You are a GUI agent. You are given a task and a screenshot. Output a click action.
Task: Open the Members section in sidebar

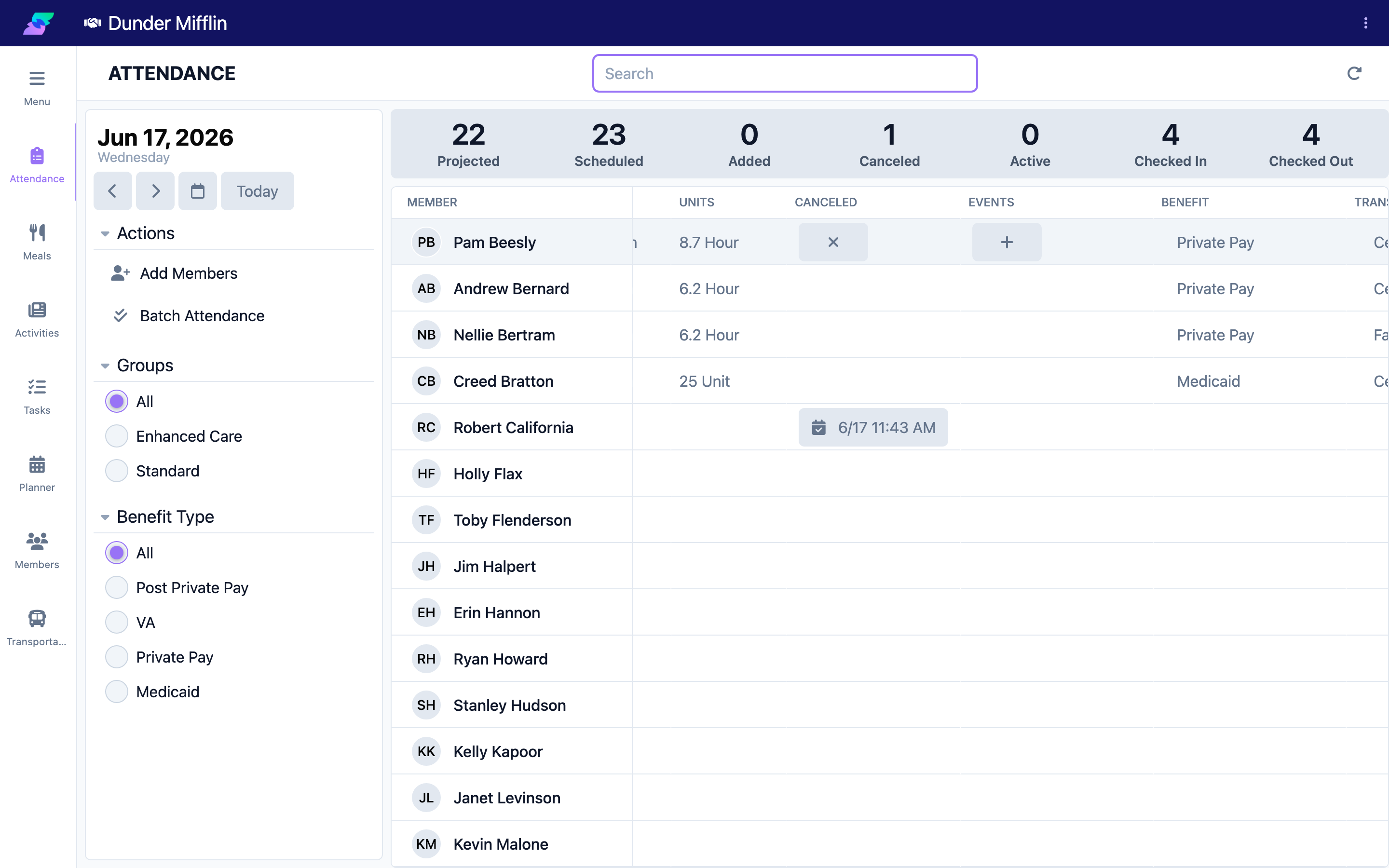point(37,551)
